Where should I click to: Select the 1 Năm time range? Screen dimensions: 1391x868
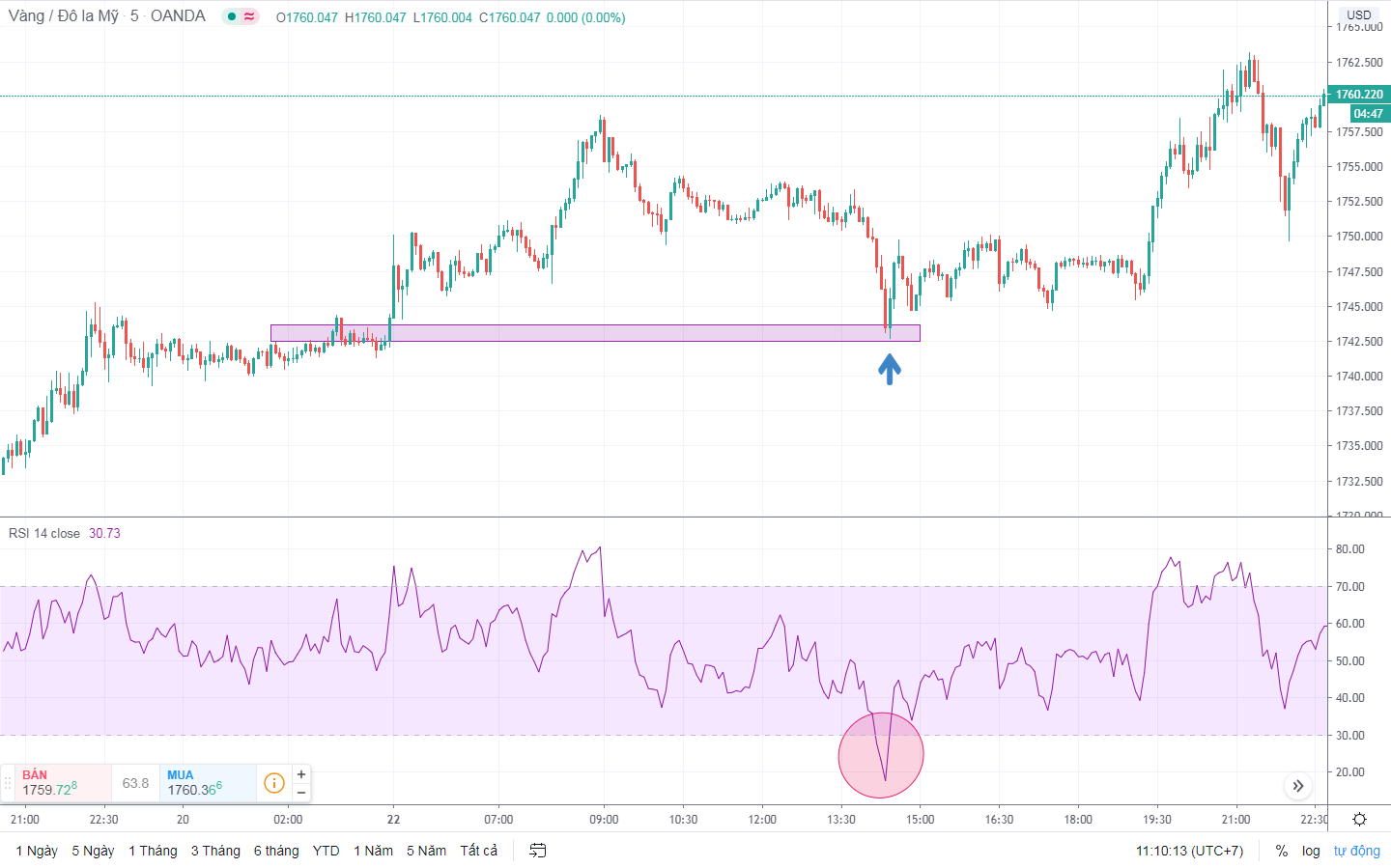tap(373, 851)
